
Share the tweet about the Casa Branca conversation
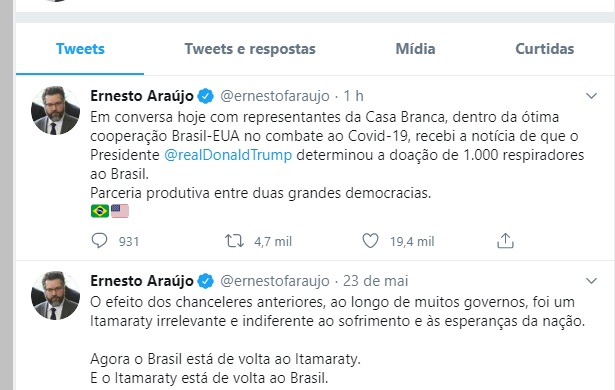[505, 241]
